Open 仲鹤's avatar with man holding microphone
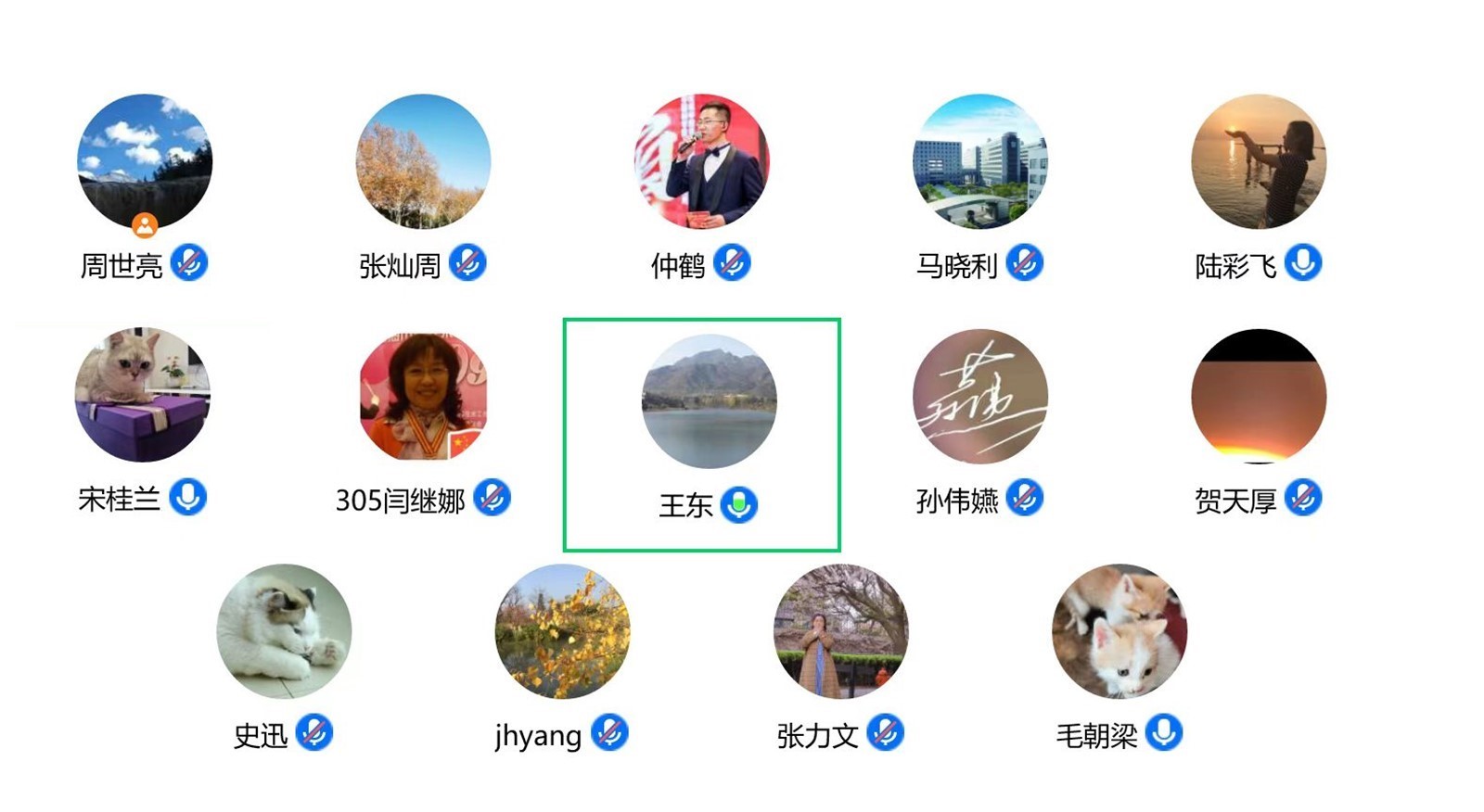 [701, 161]
